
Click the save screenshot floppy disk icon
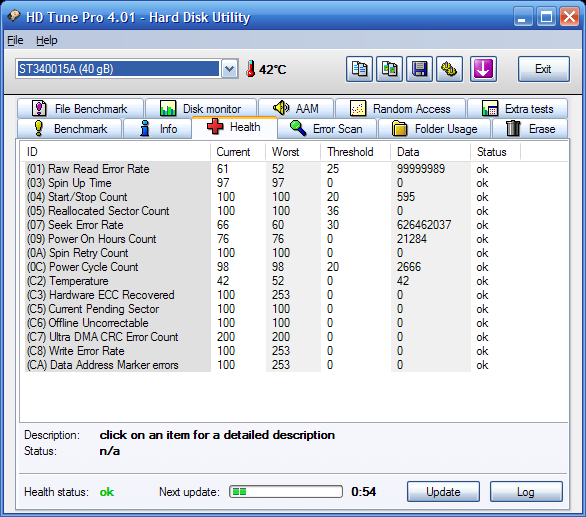click(419, 69)
